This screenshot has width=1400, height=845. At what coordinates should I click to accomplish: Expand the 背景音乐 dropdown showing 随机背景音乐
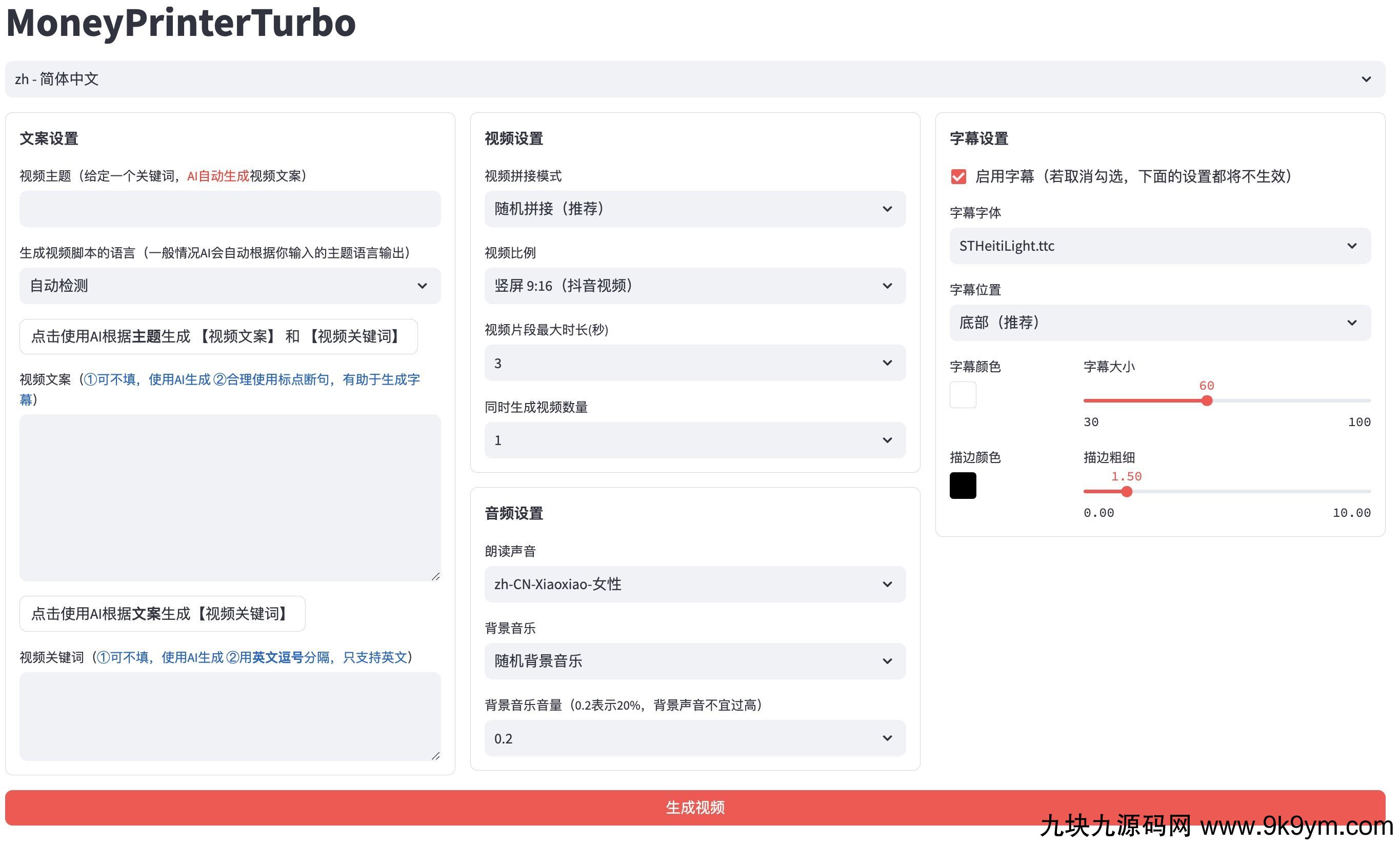(694, 661)
